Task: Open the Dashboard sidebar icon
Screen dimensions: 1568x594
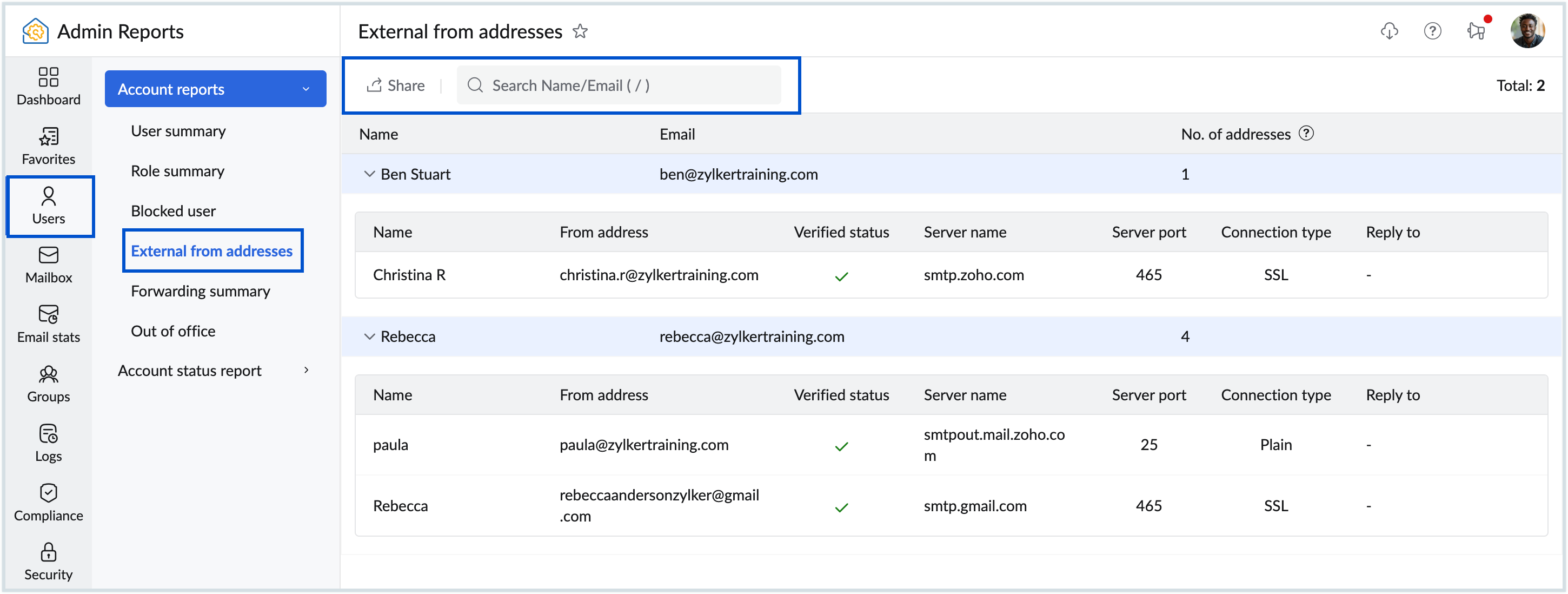Action: coord(48,86)
